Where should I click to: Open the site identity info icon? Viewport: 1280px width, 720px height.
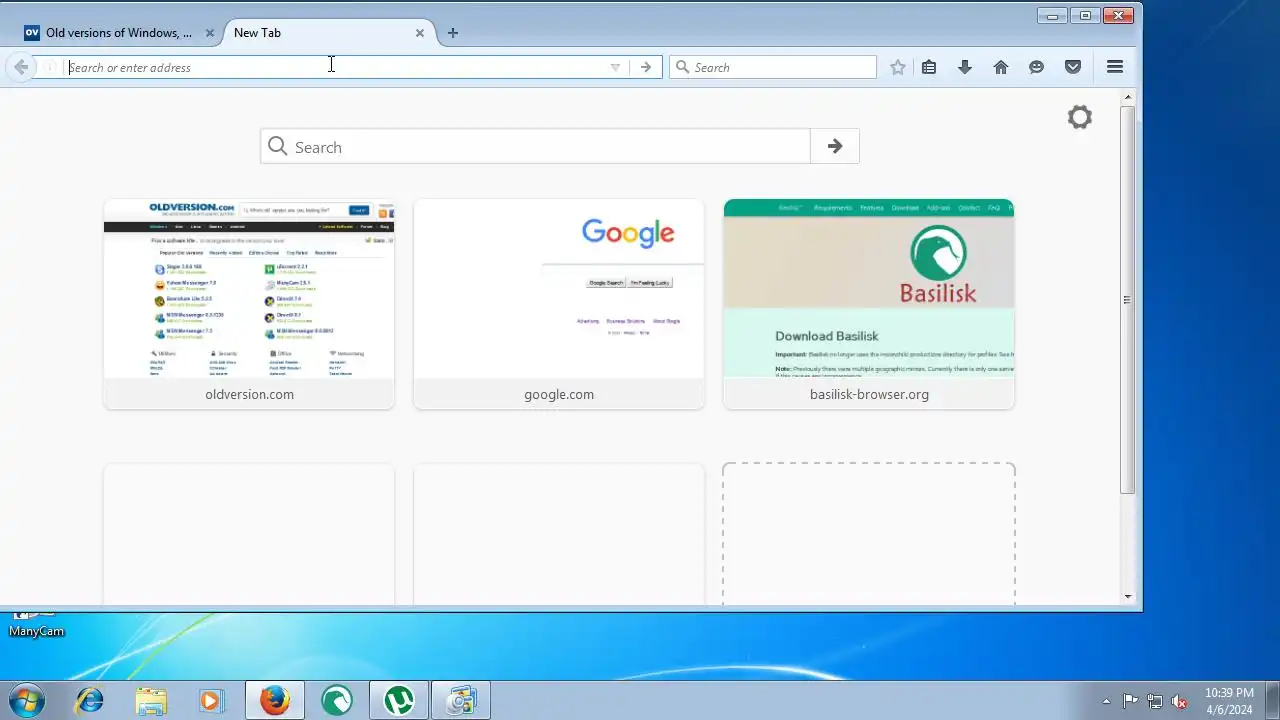[48, 67]
